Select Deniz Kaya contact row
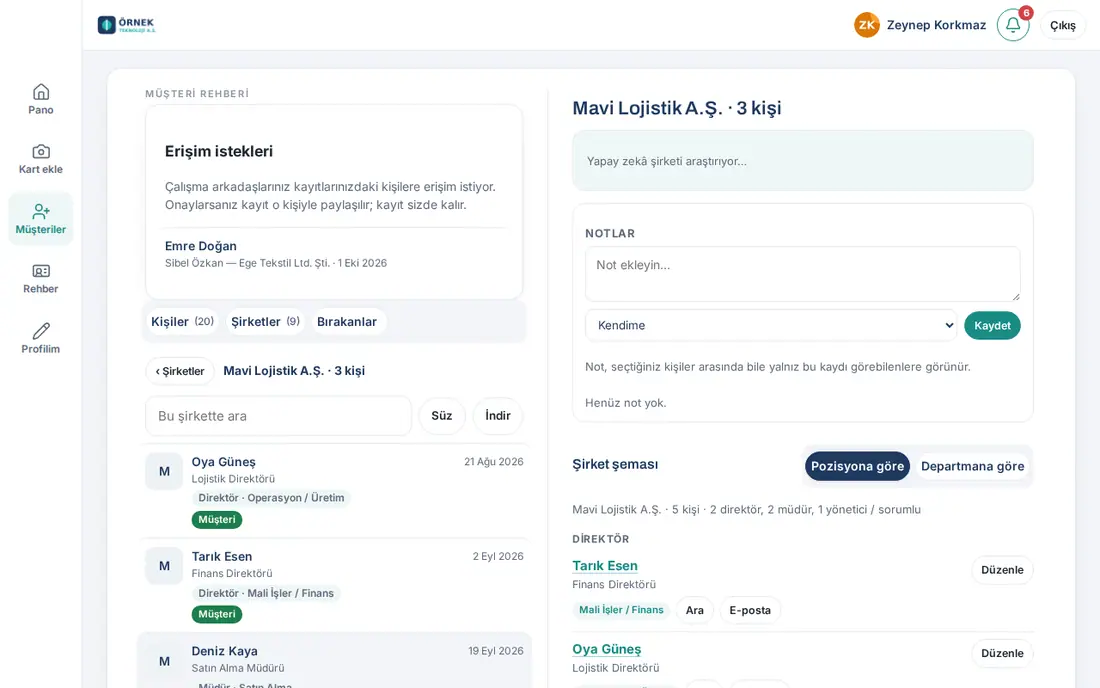Image resolution: width=1100 pixels, height=688 pixels. pos(334,661)
